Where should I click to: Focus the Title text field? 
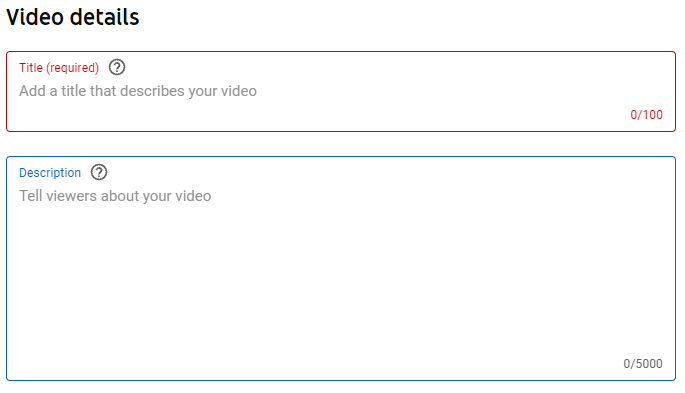(x=341, y=91)
